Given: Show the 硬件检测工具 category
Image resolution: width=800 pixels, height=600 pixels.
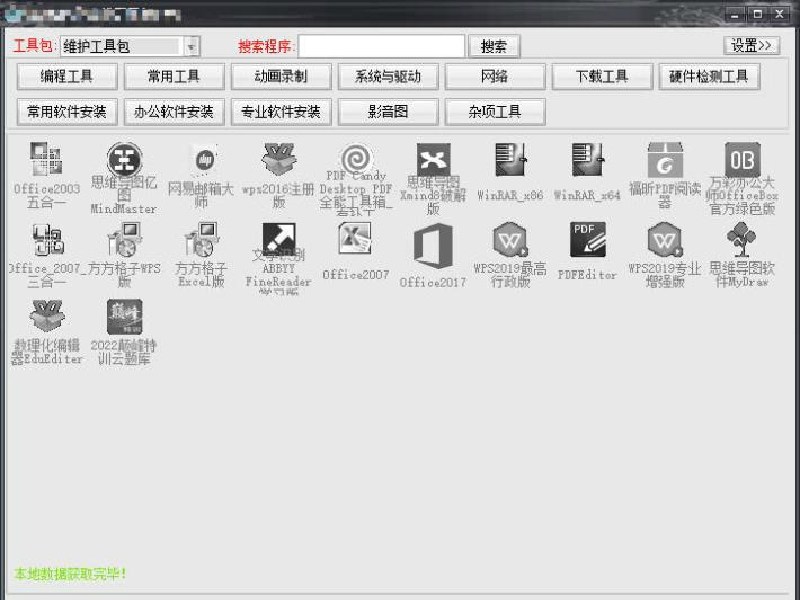Looking at the screenshot, I should 709,77.
